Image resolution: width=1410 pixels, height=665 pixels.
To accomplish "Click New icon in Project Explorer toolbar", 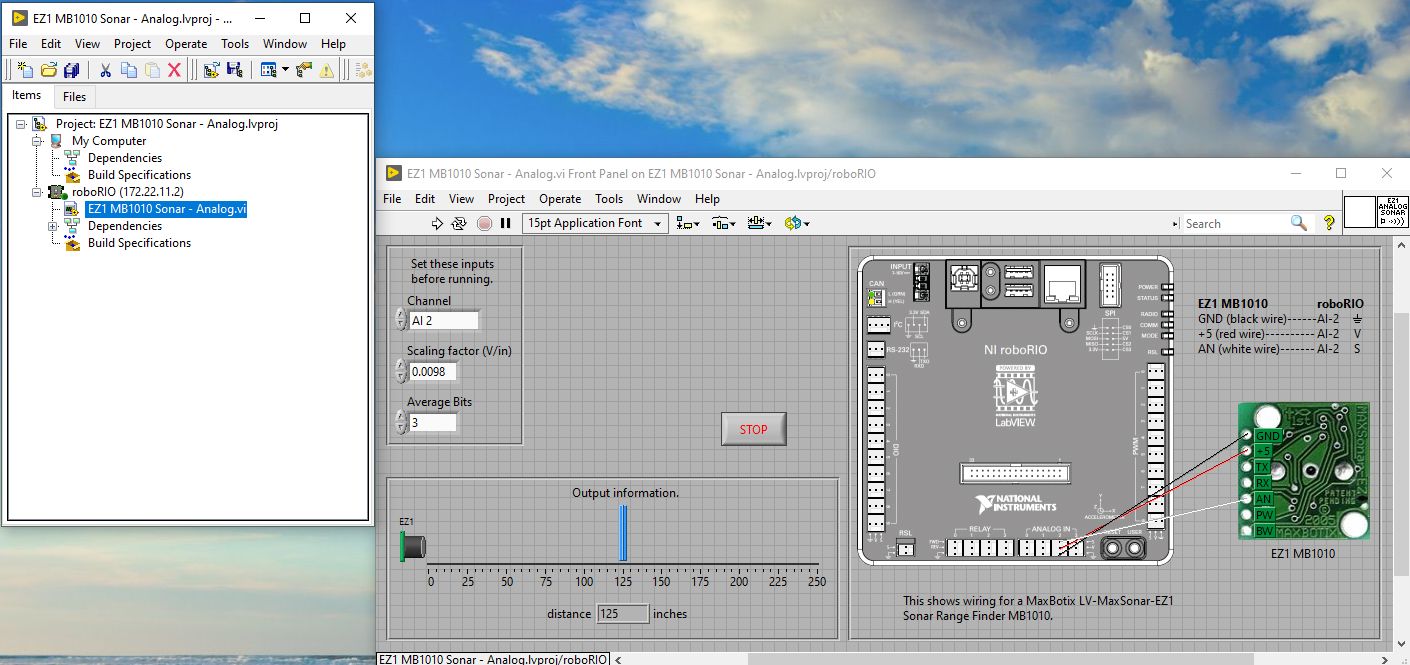I will pos(26,70).
